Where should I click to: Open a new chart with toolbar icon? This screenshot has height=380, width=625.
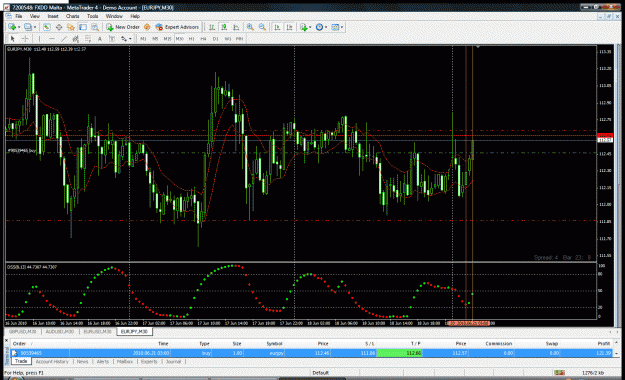pyautogui.click(x=12, y=27)
